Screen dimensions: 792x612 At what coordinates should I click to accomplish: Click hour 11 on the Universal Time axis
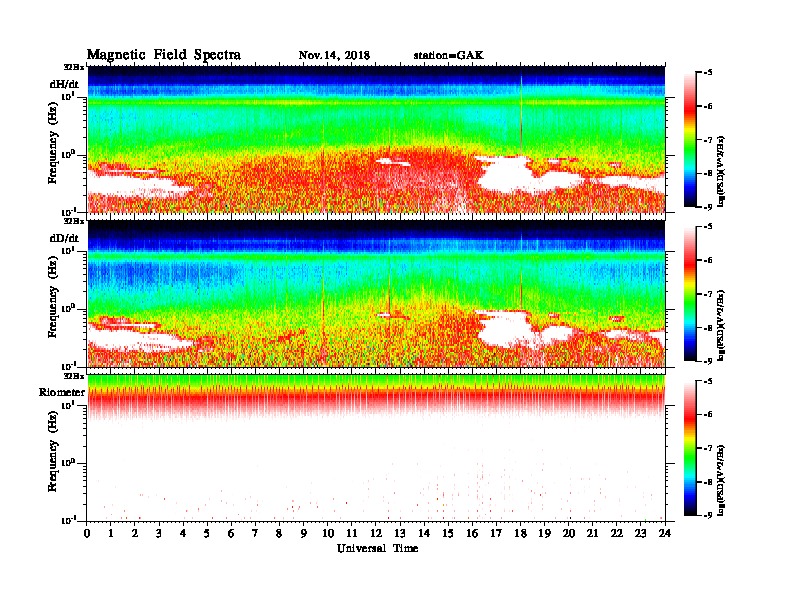tap(352, 534)
